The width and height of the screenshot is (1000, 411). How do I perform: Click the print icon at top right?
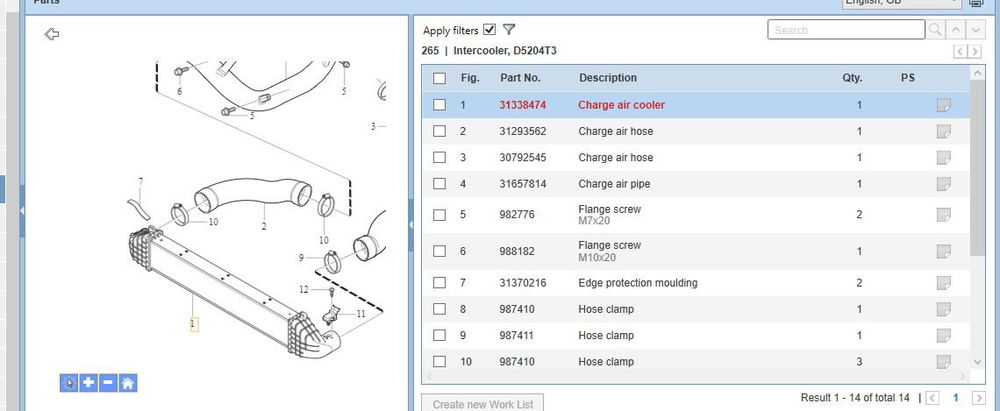(976, 3)
